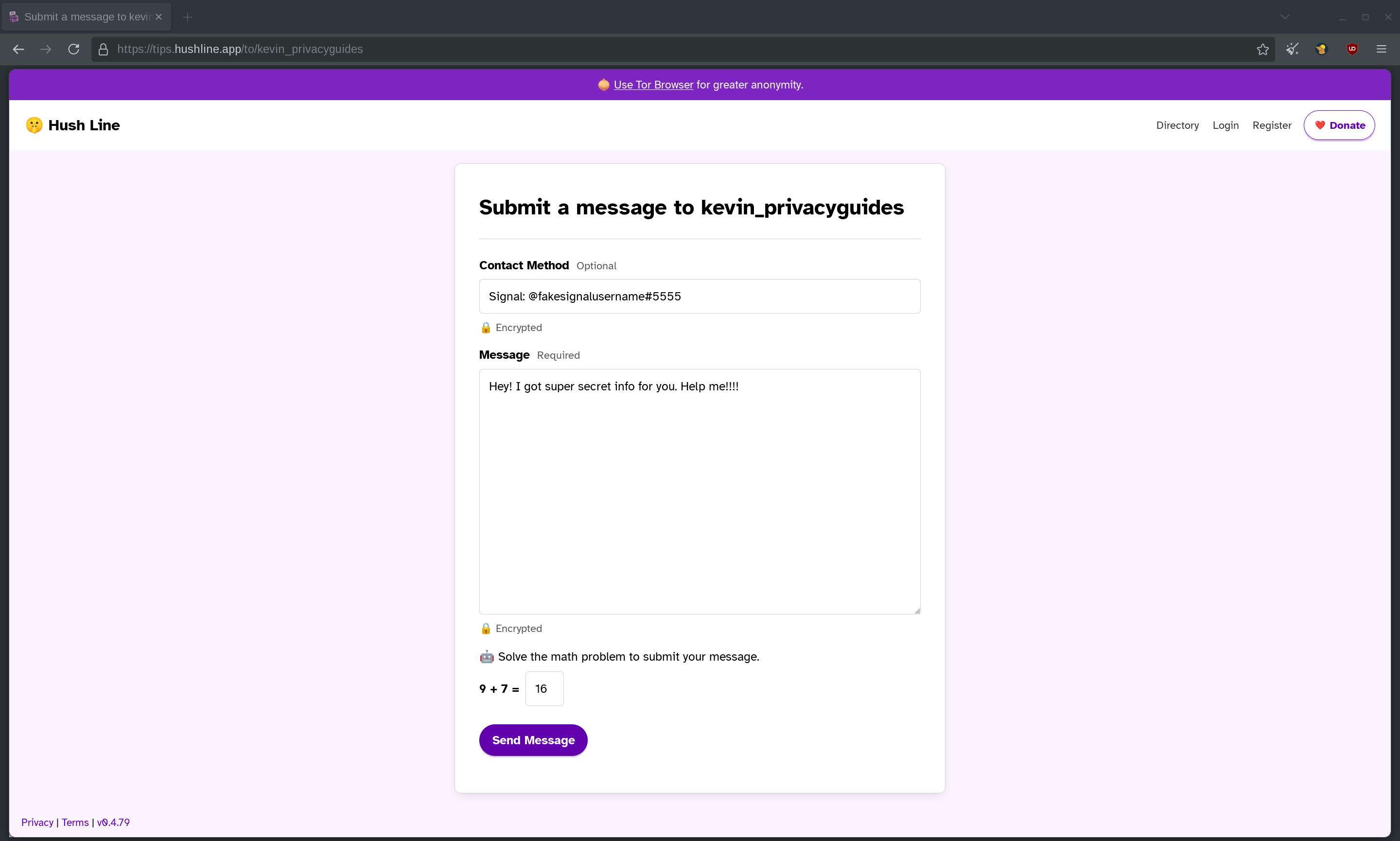
Task: Bookmark this page with star icon
Action: pyautogui.click(x=1262, y=49)
